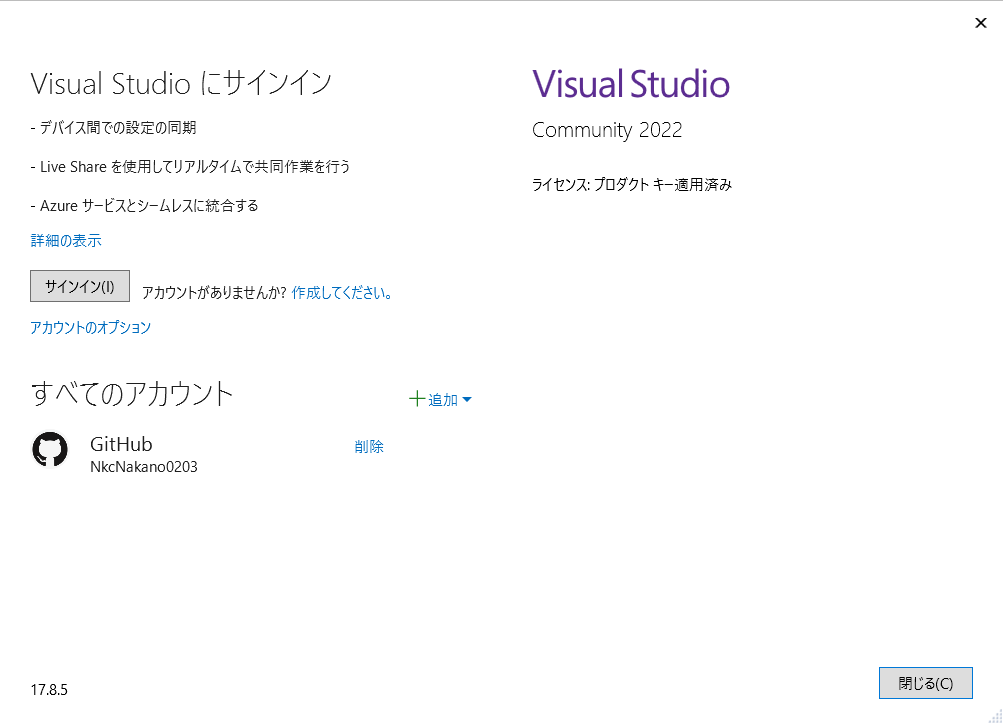
Task: Select the NkcNakano0203 account name text
Action: click(x=144, y=467)
